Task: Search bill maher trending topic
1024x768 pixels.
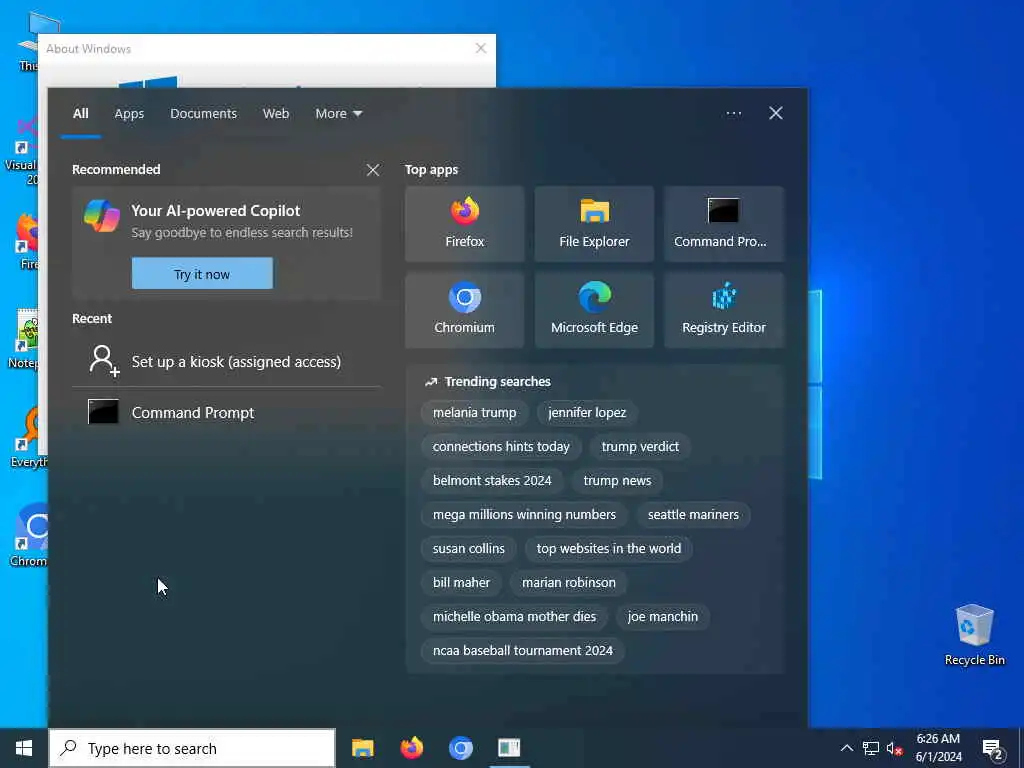Action: click(461, 583)
